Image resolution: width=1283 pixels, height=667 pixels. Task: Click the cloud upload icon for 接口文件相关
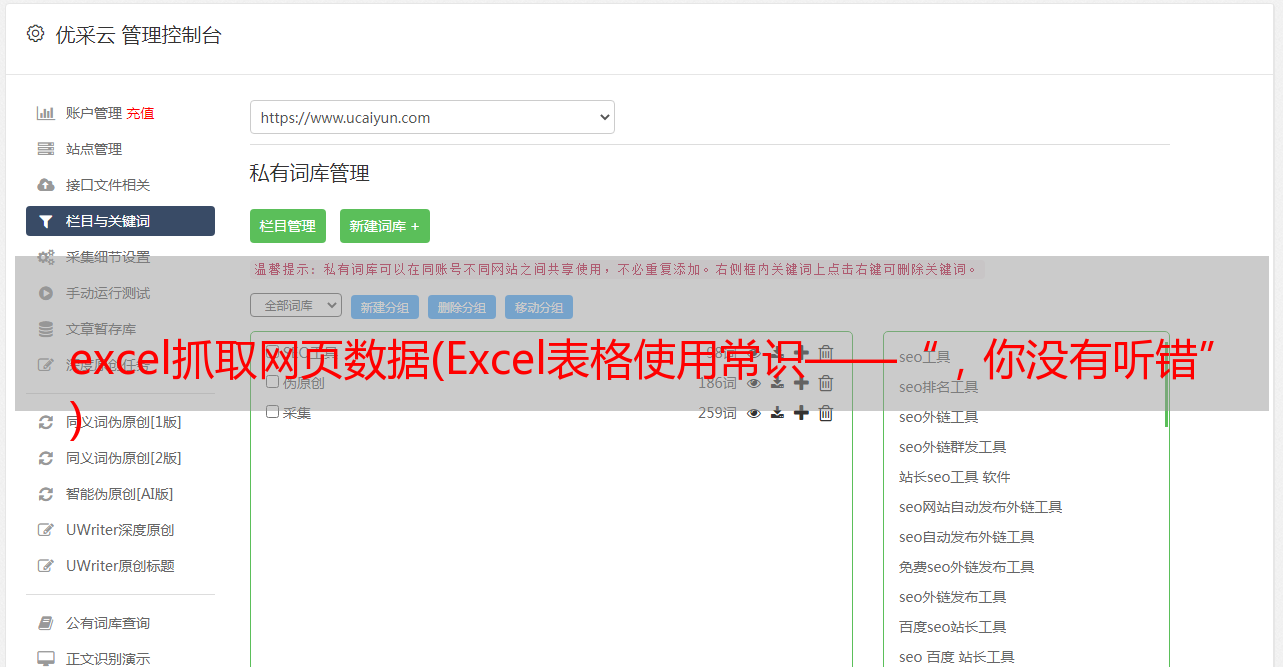45,185
